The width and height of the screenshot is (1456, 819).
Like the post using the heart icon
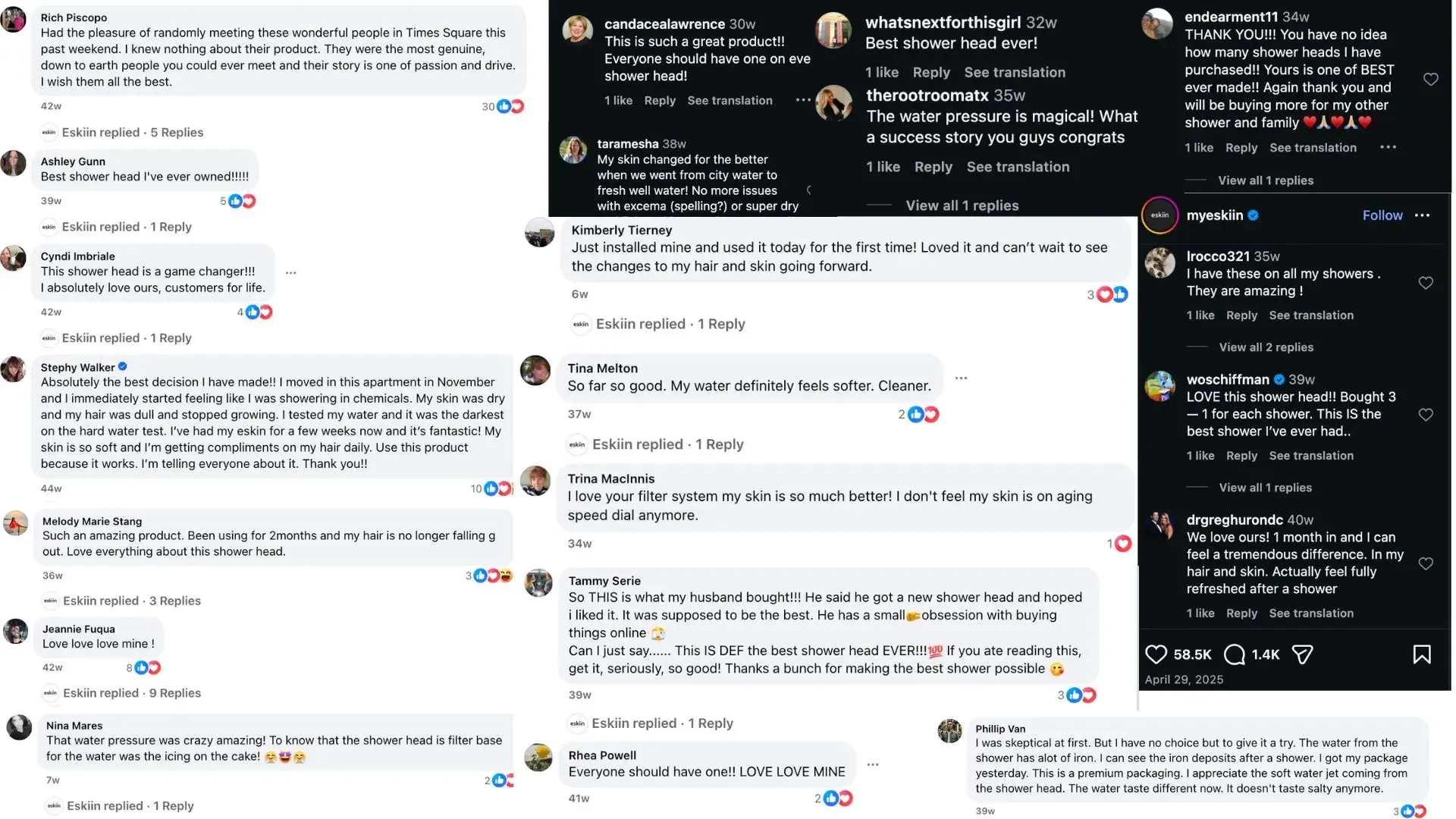pos(1155,654)
